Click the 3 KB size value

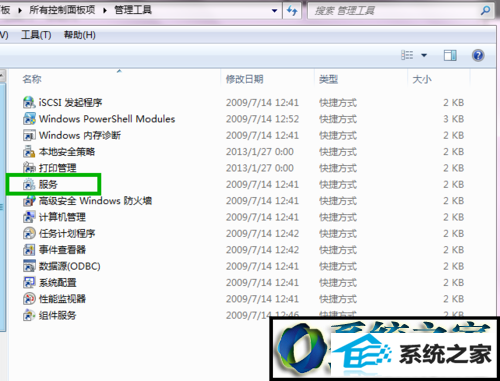(453, 119)
